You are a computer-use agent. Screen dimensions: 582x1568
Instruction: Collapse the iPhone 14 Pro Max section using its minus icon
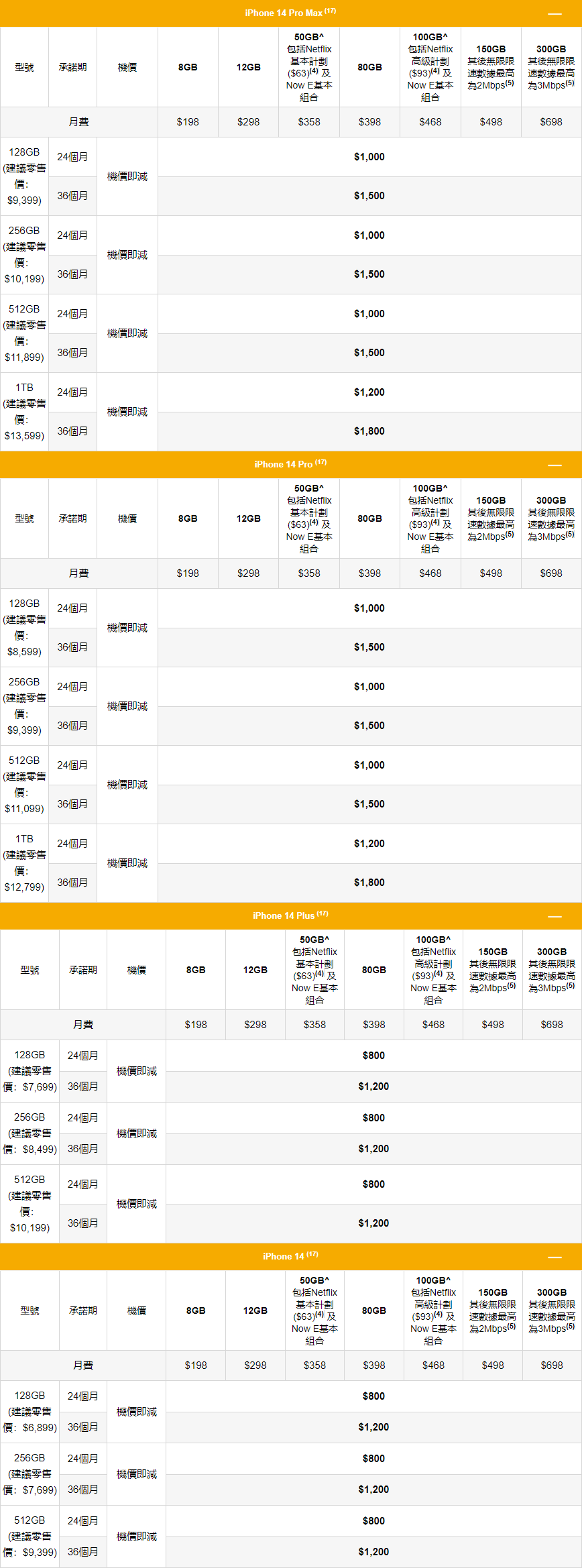pos(555,13)
